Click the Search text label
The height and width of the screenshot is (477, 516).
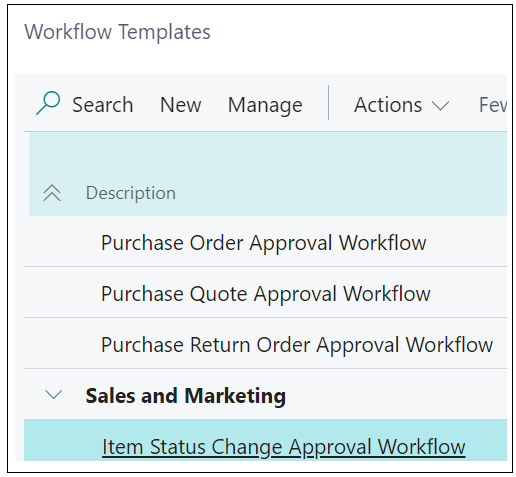point(103,105)
